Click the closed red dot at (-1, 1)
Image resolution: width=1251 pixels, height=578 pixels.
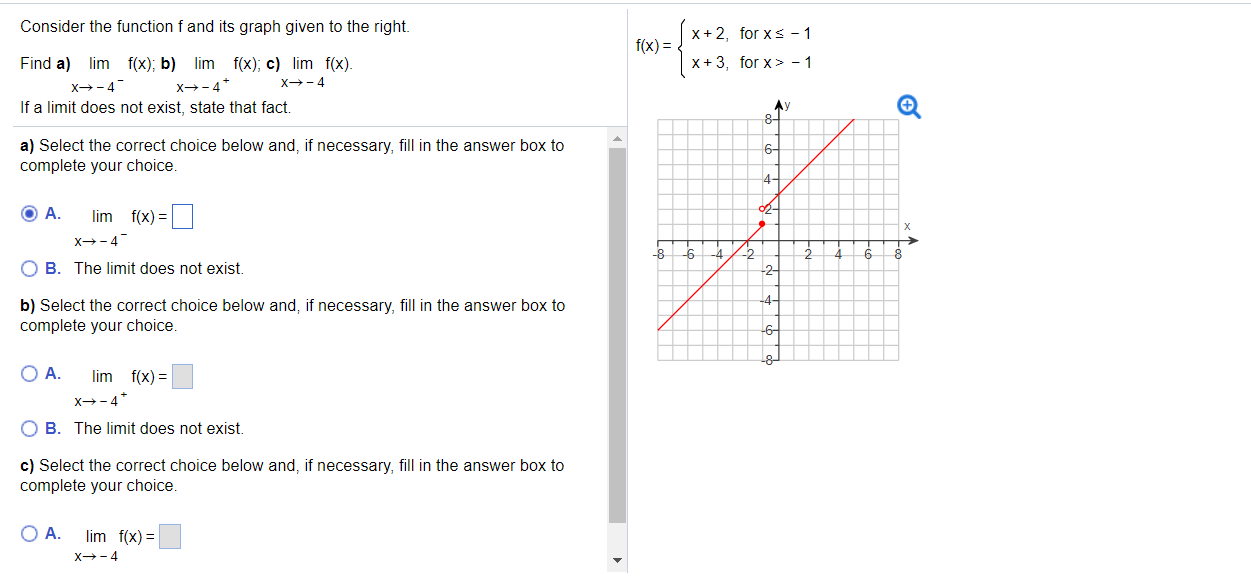click(763, 223)
